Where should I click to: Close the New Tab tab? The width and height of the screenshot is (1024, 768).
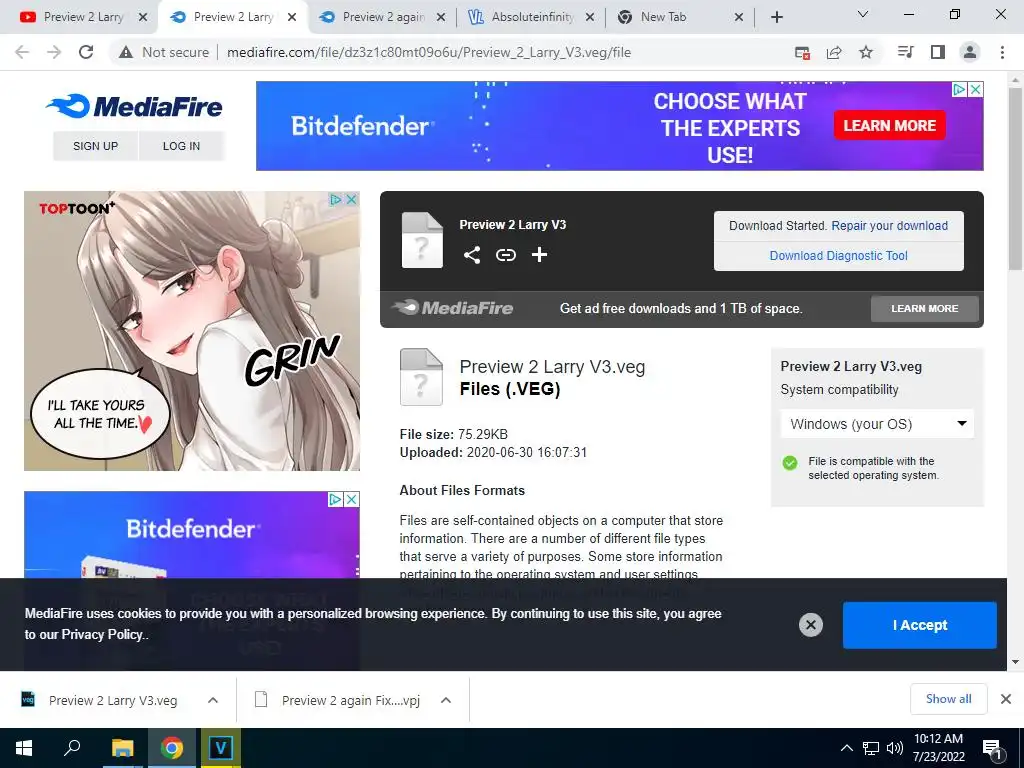pos(739,17)
